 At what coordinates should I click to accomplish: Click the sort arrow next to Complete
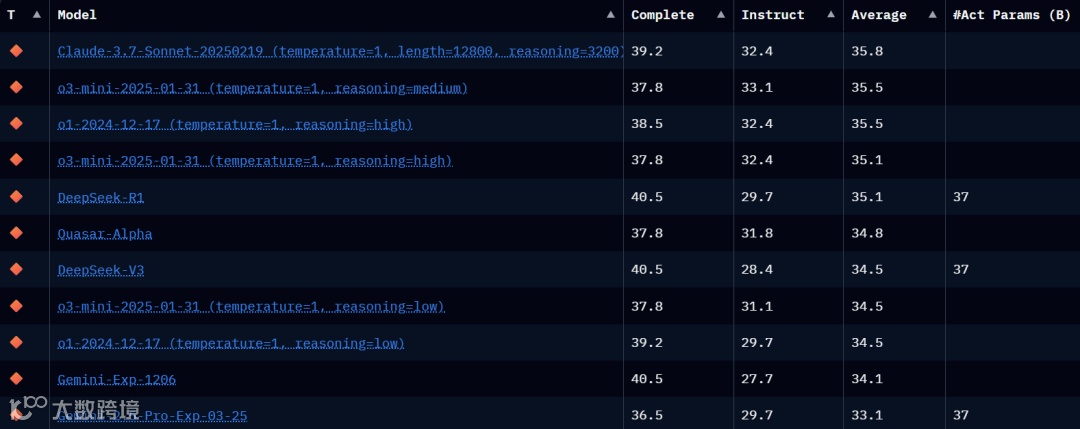click(720, 14)
